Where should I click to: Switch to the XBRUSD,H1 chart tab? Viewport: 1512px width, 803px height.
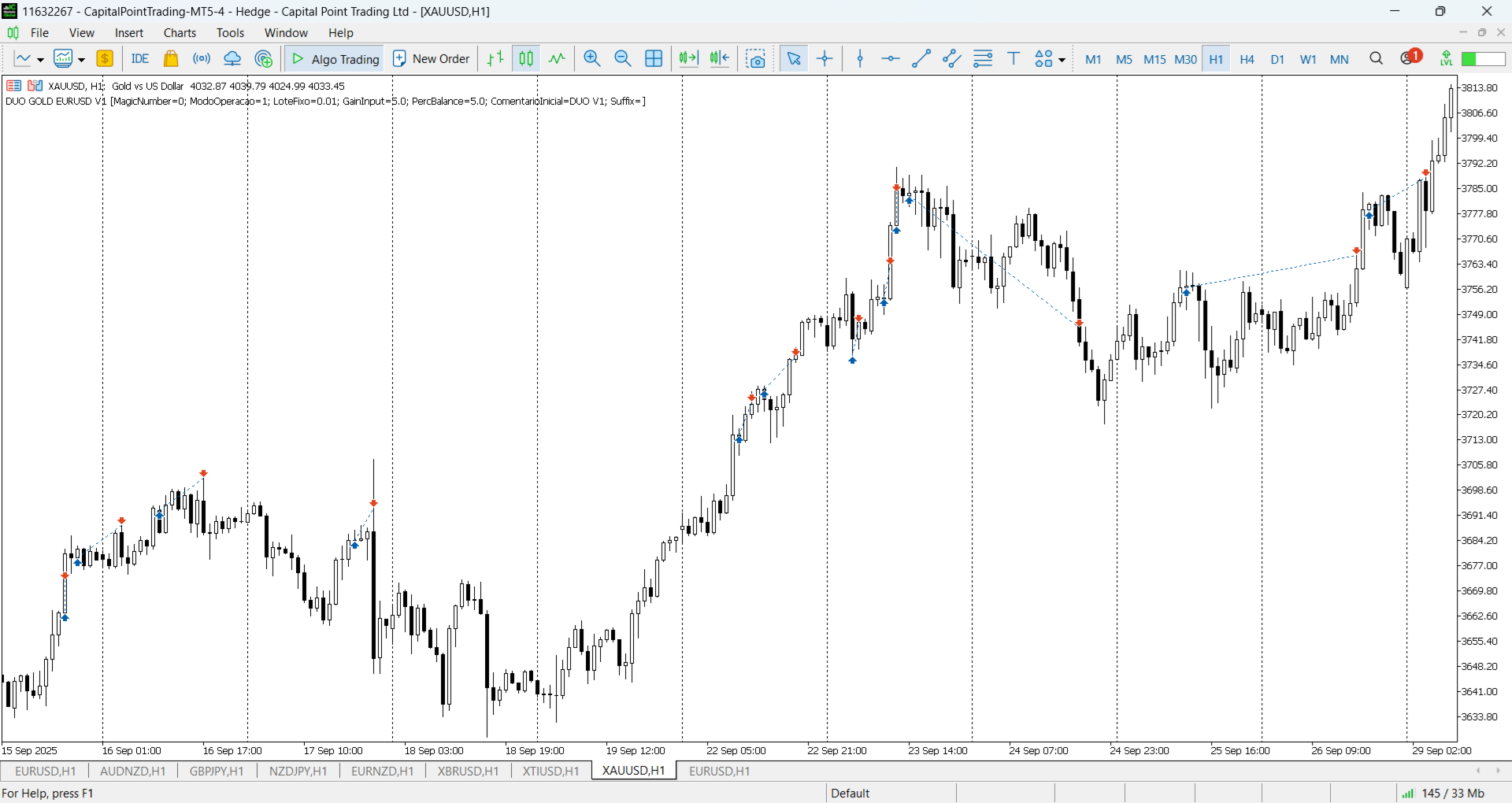point(469,772)
